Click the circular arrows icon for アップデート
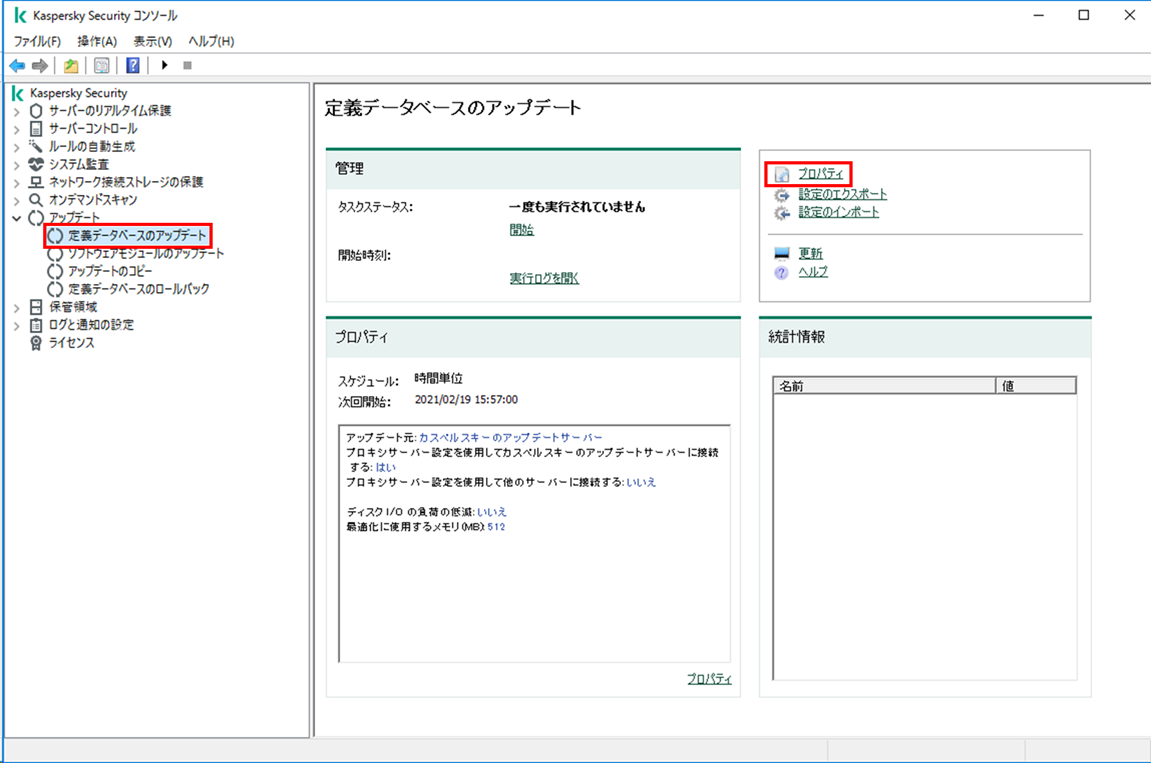This screenshot has width=1151, height=763. [36, 218]
